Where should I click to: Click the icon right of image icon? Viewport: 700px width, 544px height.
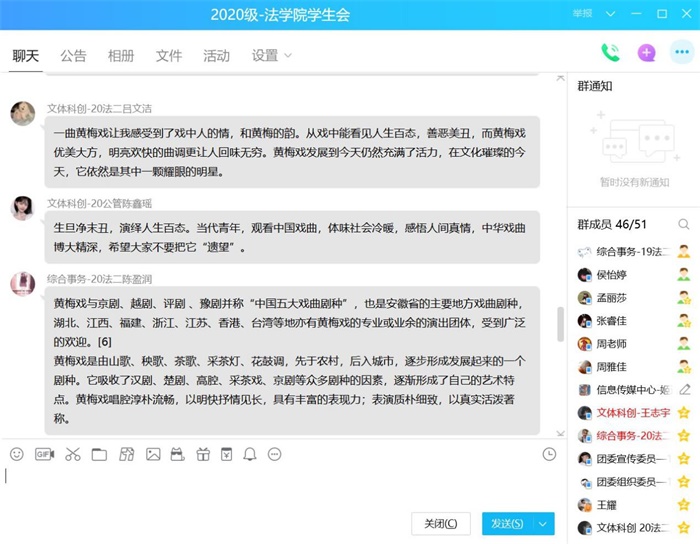178,454
